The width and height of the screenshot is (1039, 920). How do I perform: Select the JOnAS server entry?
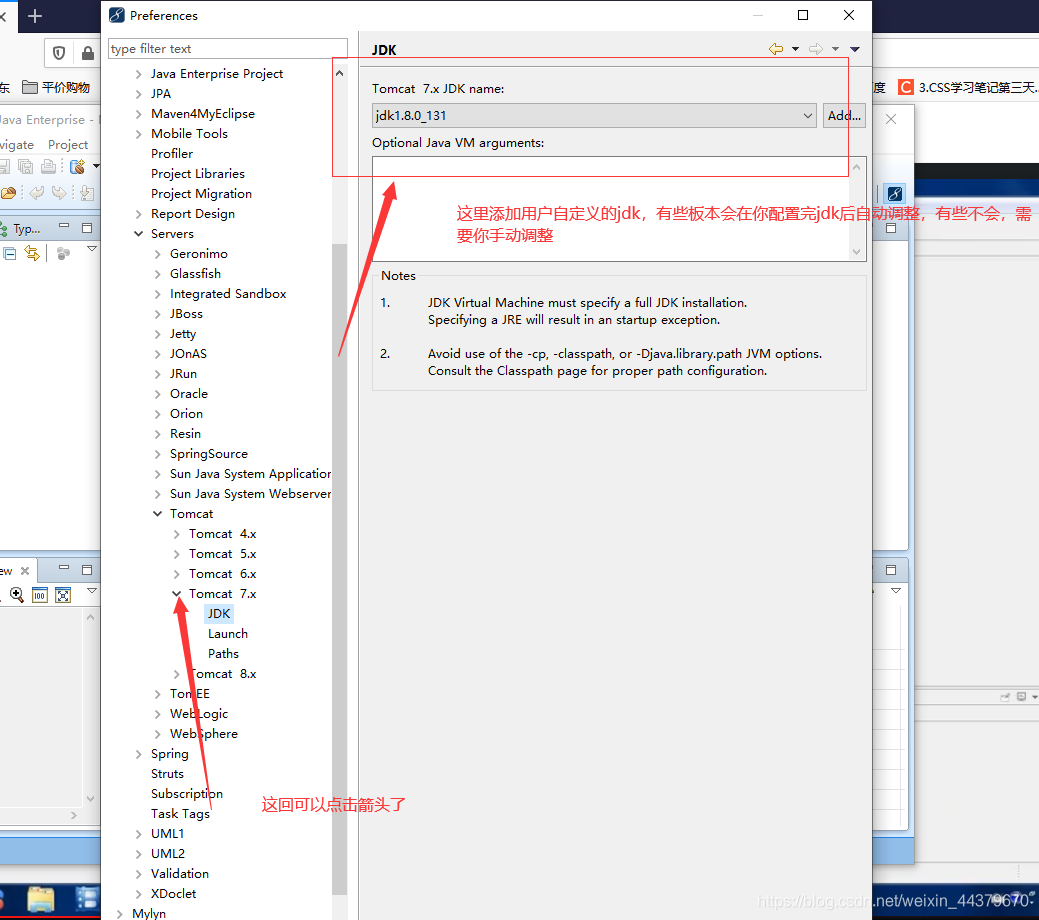tap(188, 353)
